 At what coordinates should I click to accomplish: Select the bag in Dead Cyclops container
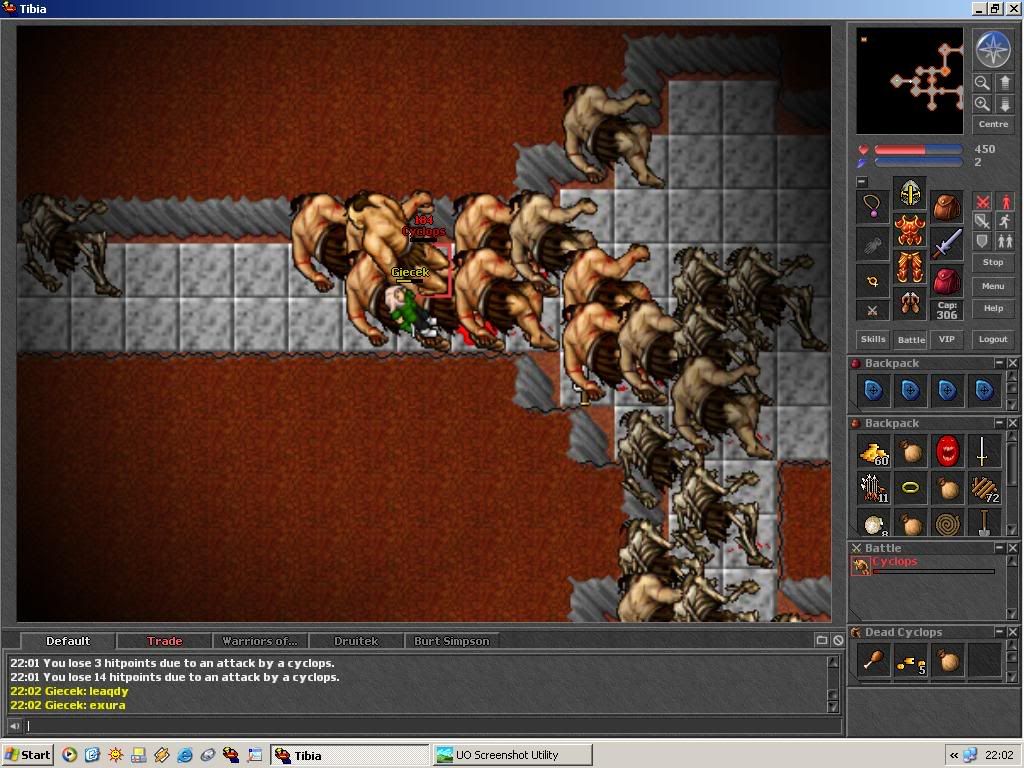pyautogui.click(x=947, y=661)
